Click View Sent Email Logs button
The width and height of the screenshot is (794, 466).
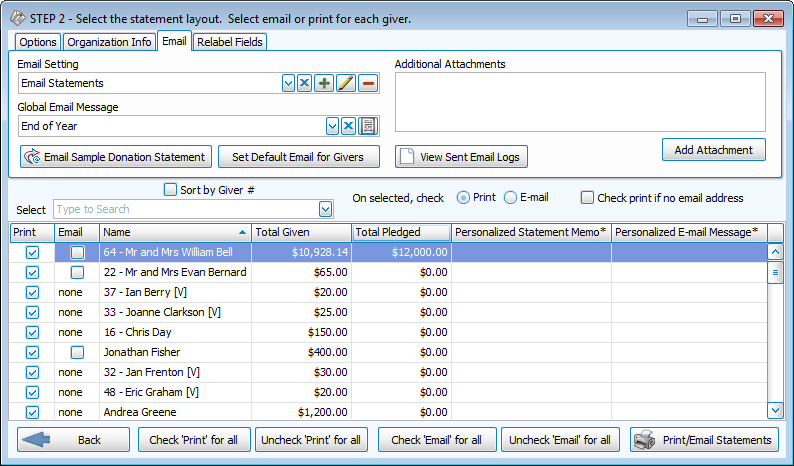tap(461, 157)
